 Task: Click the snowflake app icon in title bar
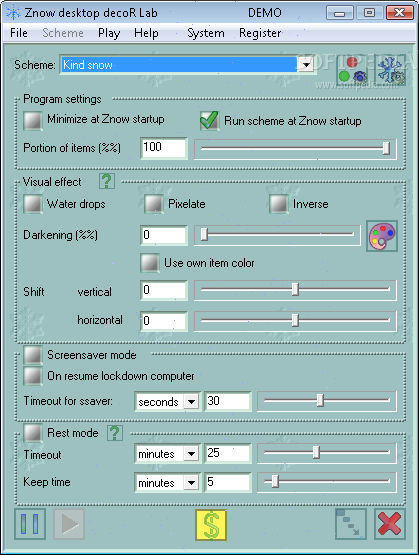13,13
